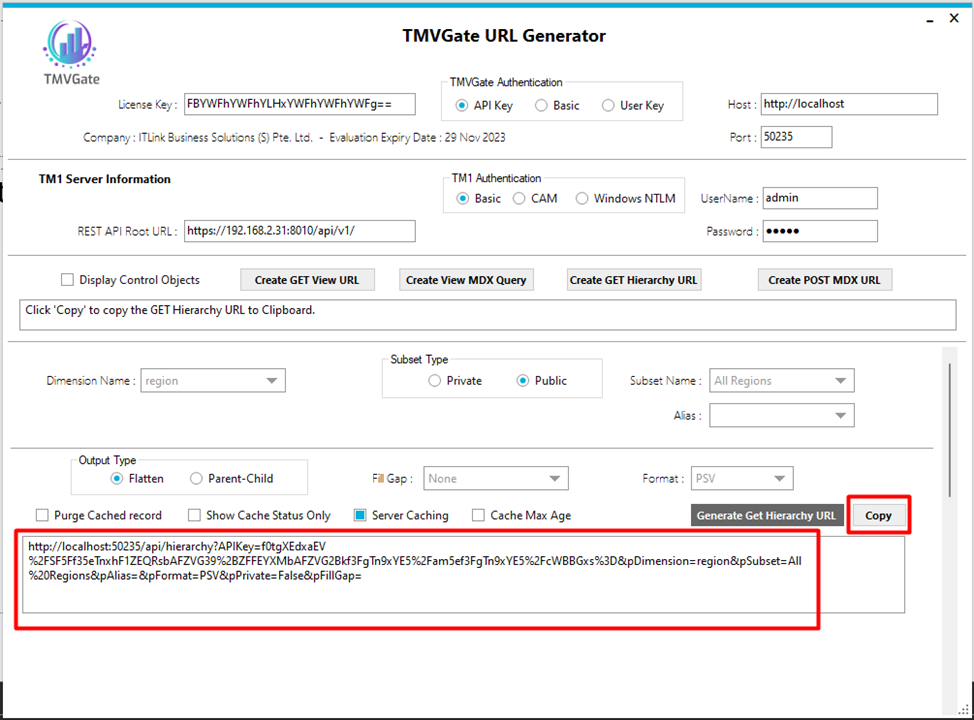Click Generate Get Hierarchy URL button
Viewport: 974px width, 720px height.
767,516
